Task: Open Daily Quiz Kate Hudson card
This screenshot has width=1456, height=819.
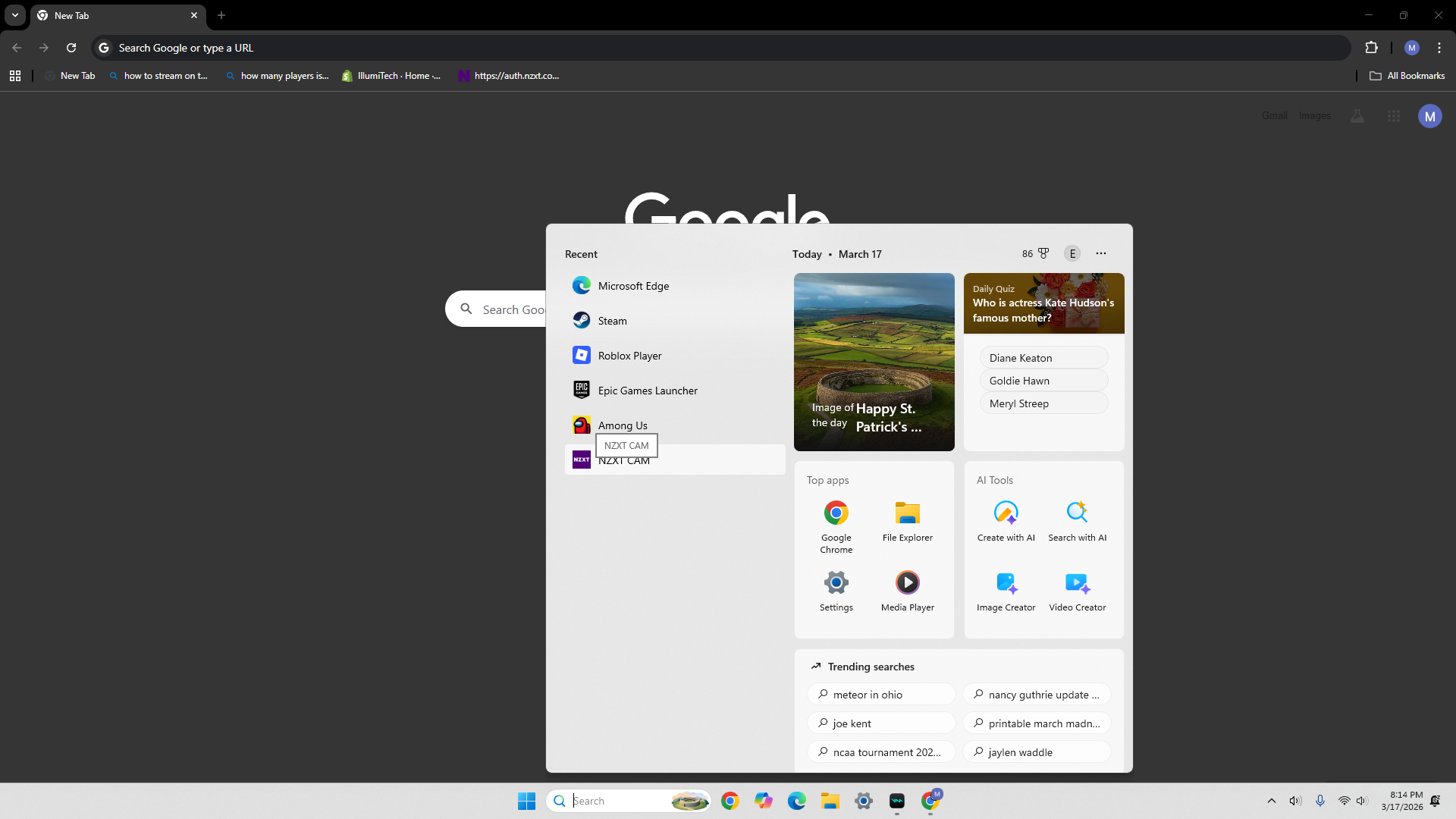Action: pyautogui.click(x=1043, y=303)
